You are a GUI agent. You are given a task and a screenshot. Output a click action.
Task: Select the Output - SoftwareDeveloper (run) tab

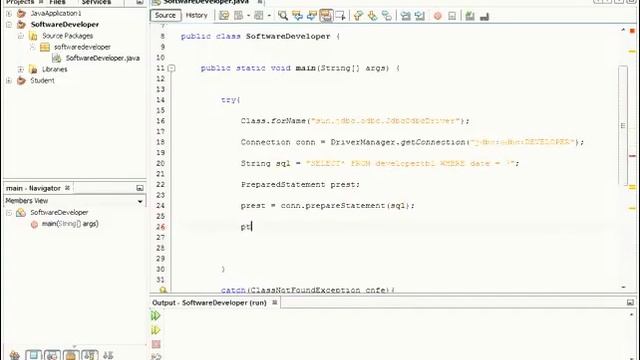(x=209, y=302)
